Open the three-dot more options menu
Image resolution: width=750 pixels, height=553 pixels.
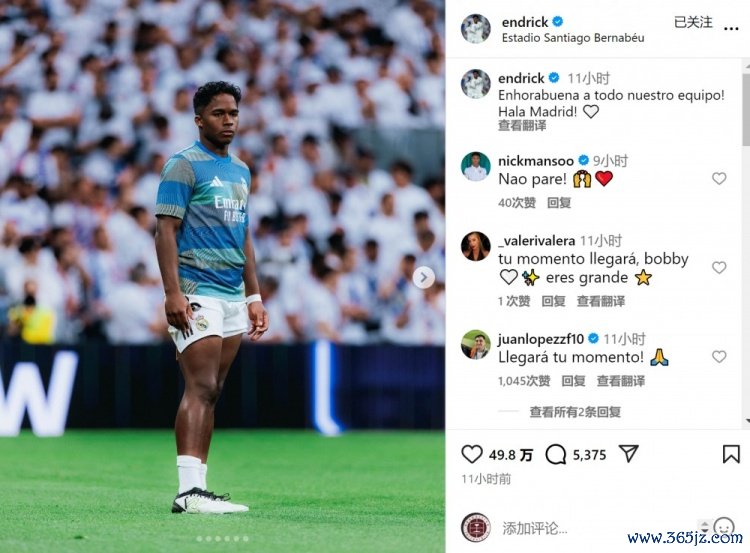tap(731, 29)
